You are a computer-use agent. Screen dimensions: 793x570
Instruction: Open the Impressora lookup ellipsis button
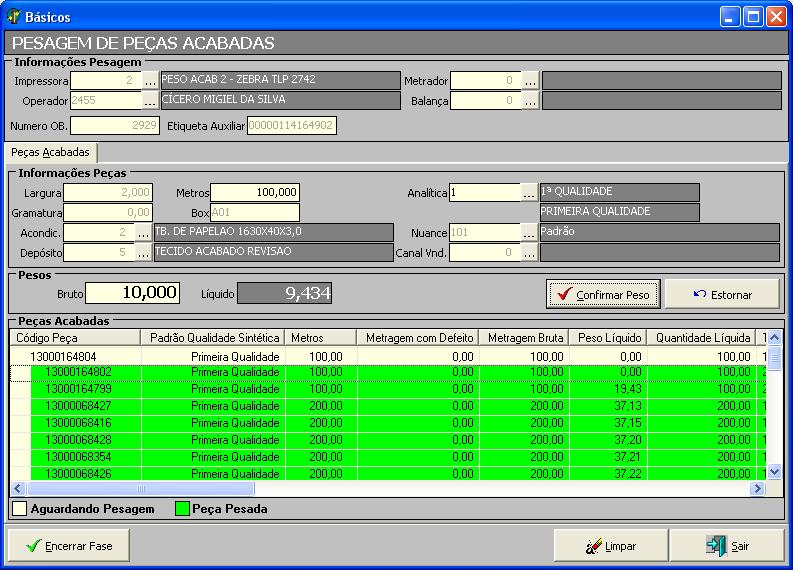pos(149,81)
